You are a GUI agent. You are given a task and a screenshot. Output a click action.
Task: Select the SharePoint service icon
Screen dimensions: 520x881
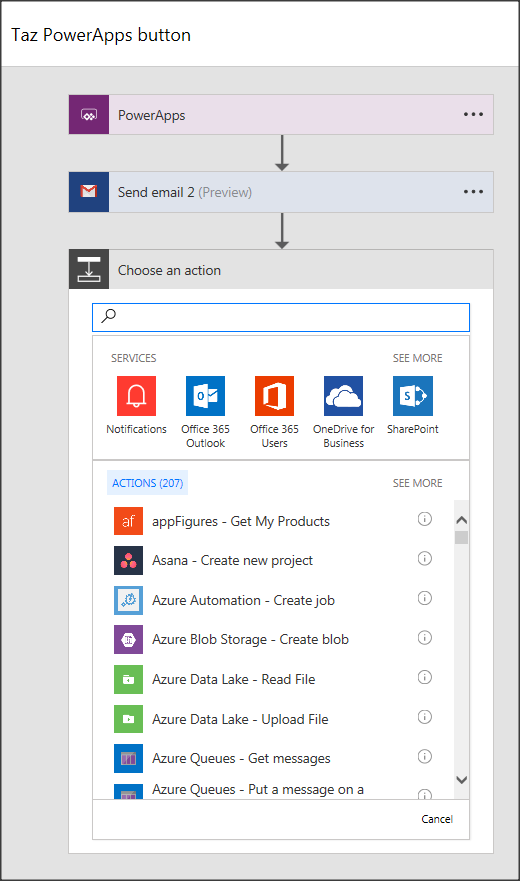coord(413,396)
